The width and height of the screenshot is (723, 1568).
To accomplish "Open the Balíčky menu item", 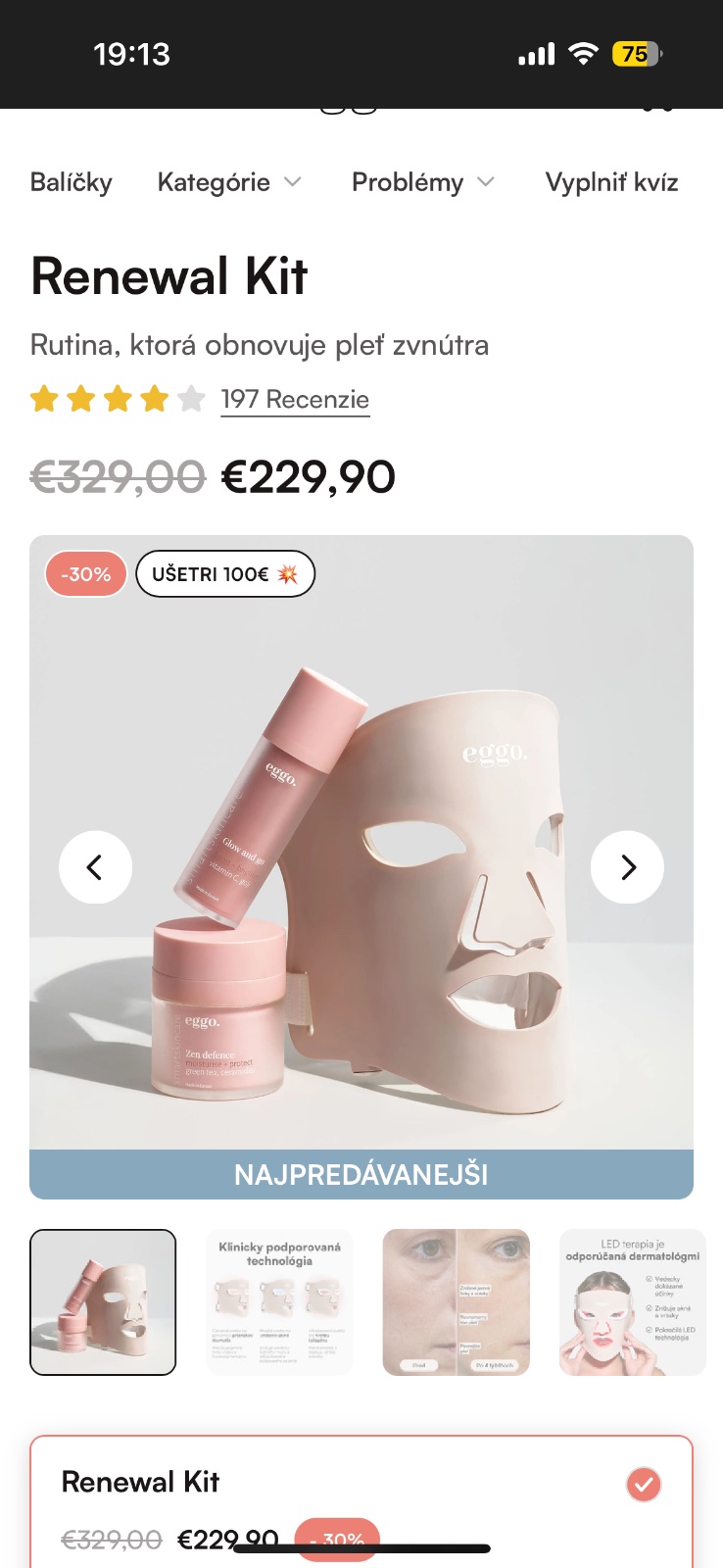I will pos(72,182).
